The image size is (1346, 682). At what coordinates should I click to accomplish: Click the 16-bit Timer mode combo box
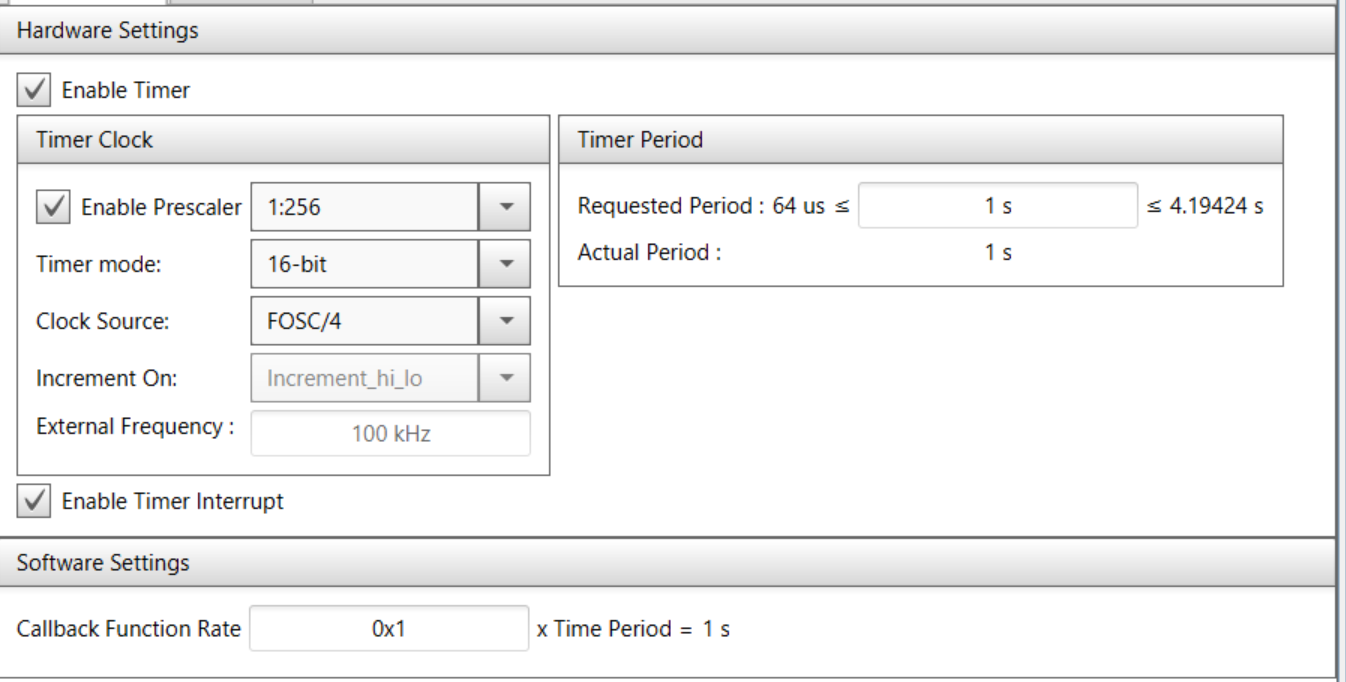point(364,264)
